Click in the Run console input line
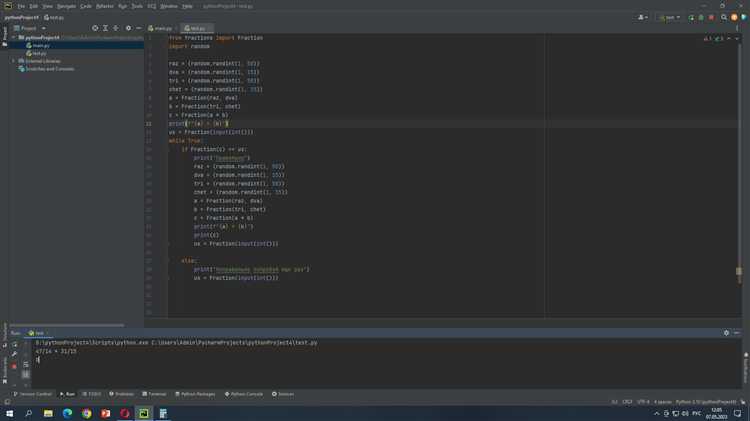 (x=383, y=359)
